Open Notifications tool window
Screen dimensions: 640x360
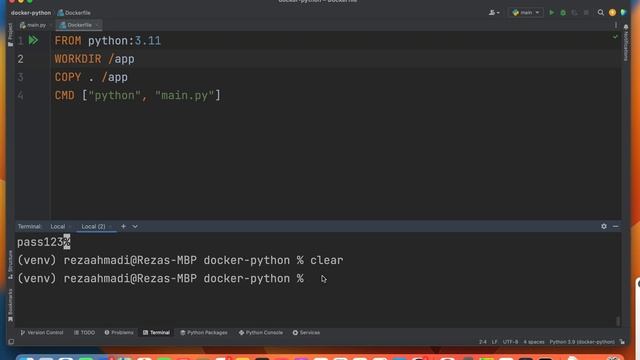[x=626, y=42]
